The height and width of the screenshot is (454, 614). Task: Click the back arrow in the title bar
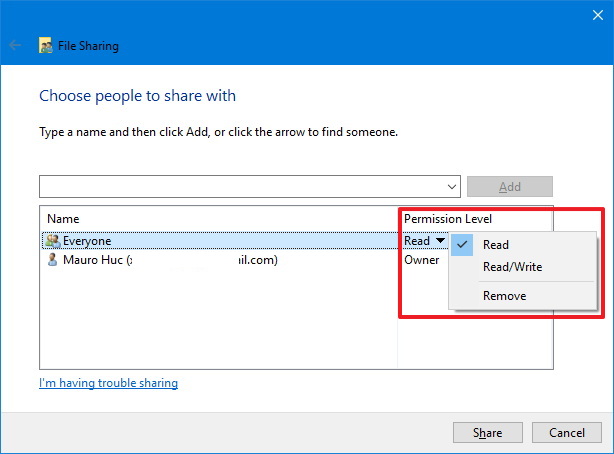tap(15, 46)
